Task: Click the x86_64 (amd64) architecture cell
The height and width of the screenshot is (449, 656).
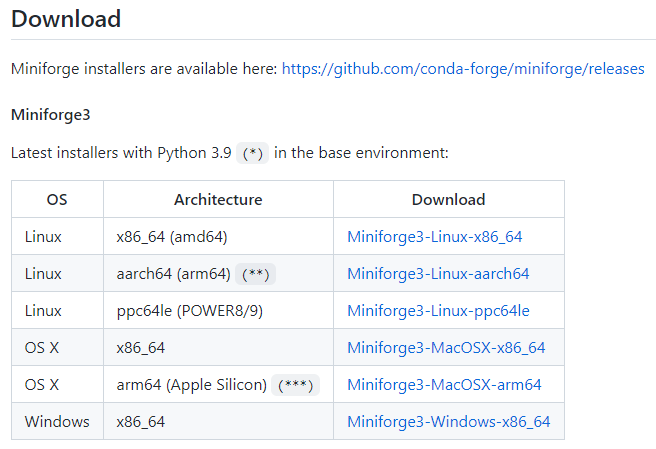Action: 170,237
